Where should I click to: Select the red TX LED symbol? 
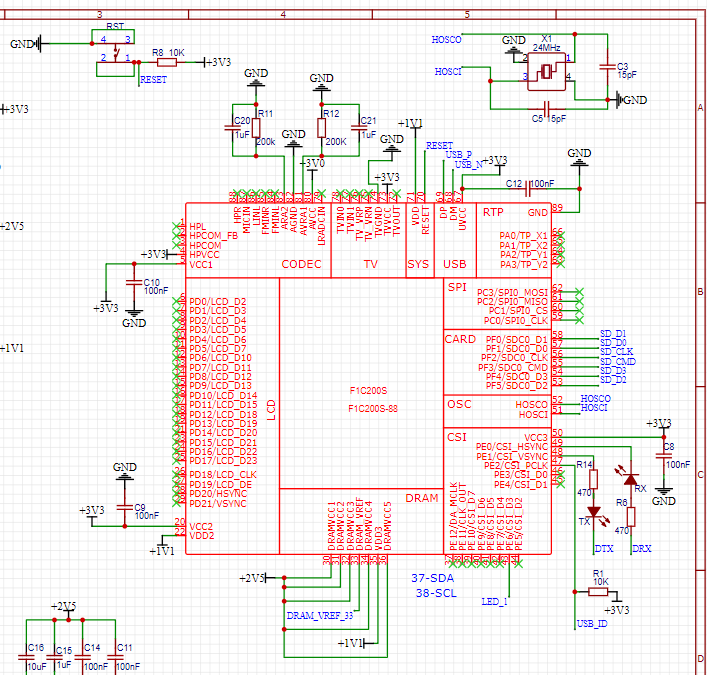click(592, 514)
